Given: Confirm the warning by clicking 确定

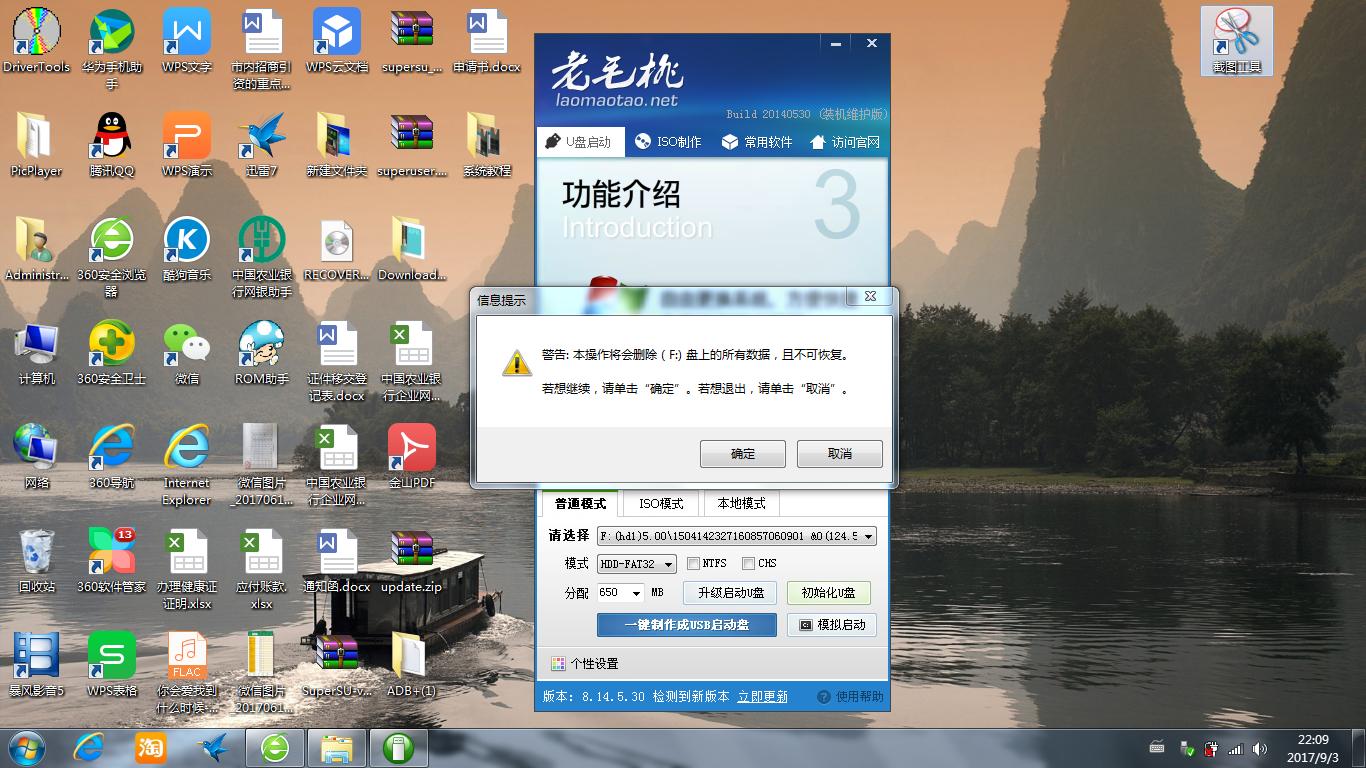Looking at the screenshot, I should click(x=742, y=453).
